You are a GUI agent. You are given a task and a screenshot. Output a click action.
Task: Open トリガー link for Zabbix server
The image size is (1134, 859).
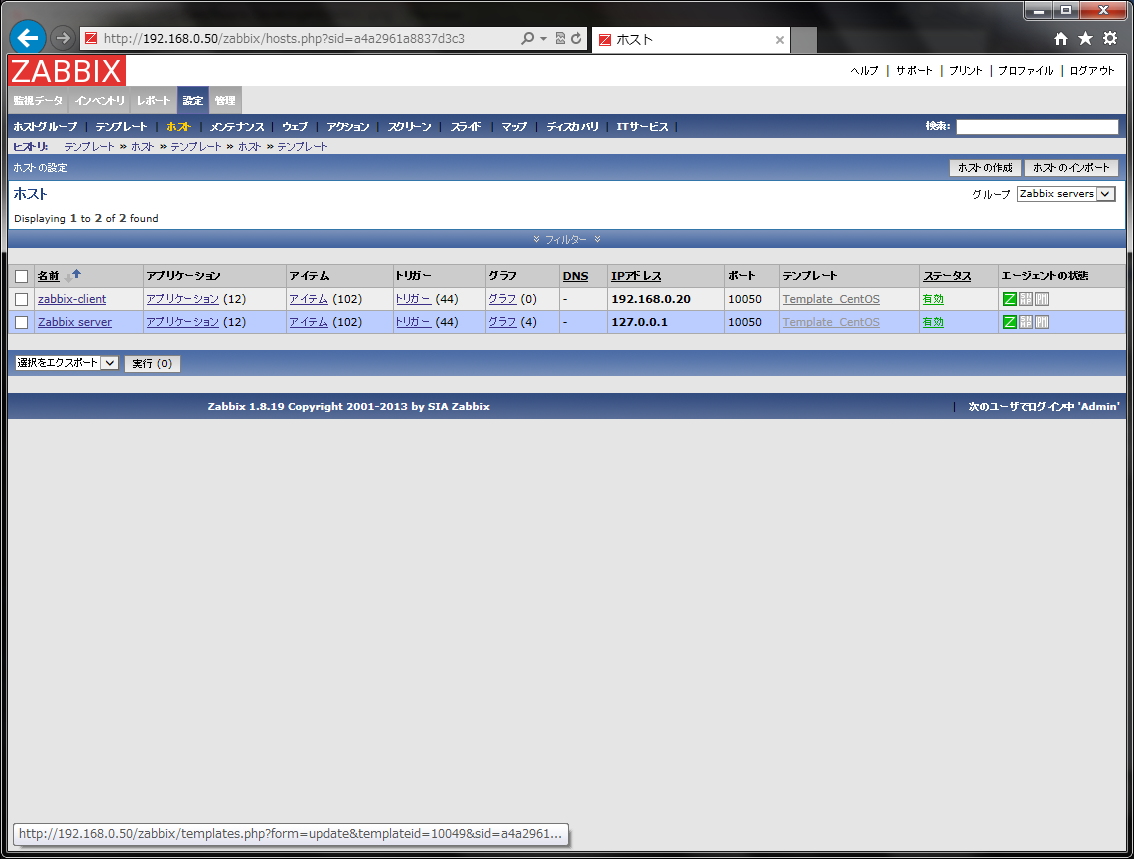coord(414,322)
